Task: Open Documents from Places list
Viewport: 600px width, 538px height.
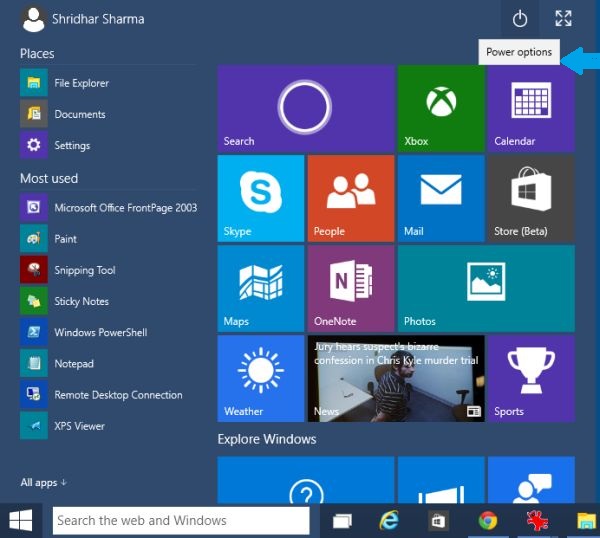Action: coord(109,114)
